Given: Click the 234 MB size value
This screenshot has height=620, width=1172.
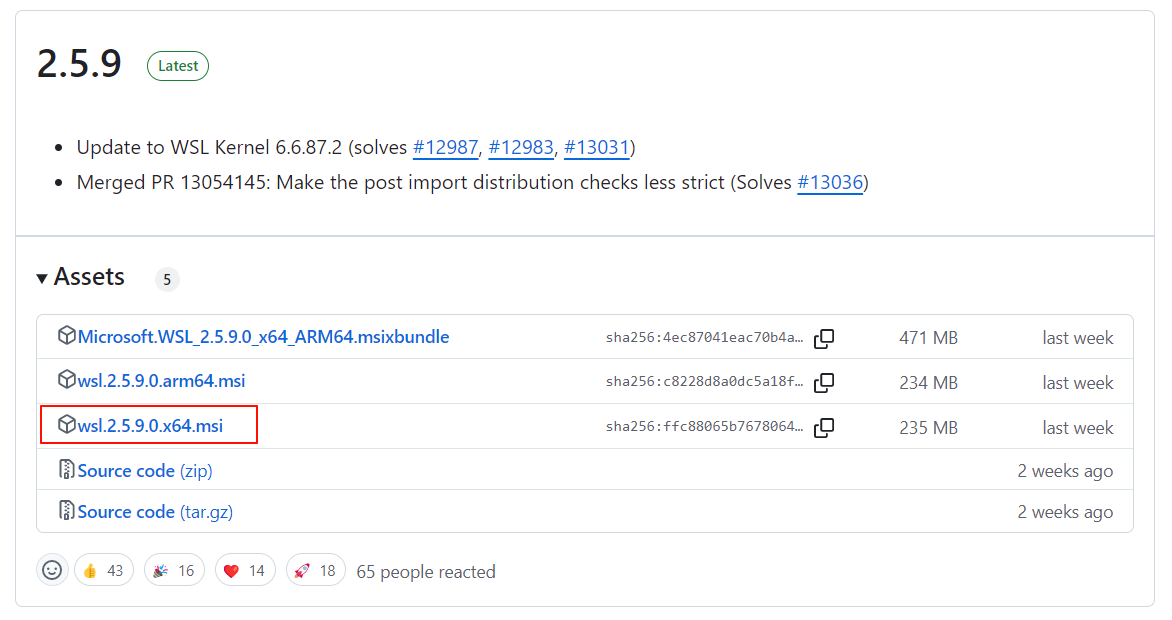Looking at the screenshot, I should pyautogui.click(x=928, y=383).
